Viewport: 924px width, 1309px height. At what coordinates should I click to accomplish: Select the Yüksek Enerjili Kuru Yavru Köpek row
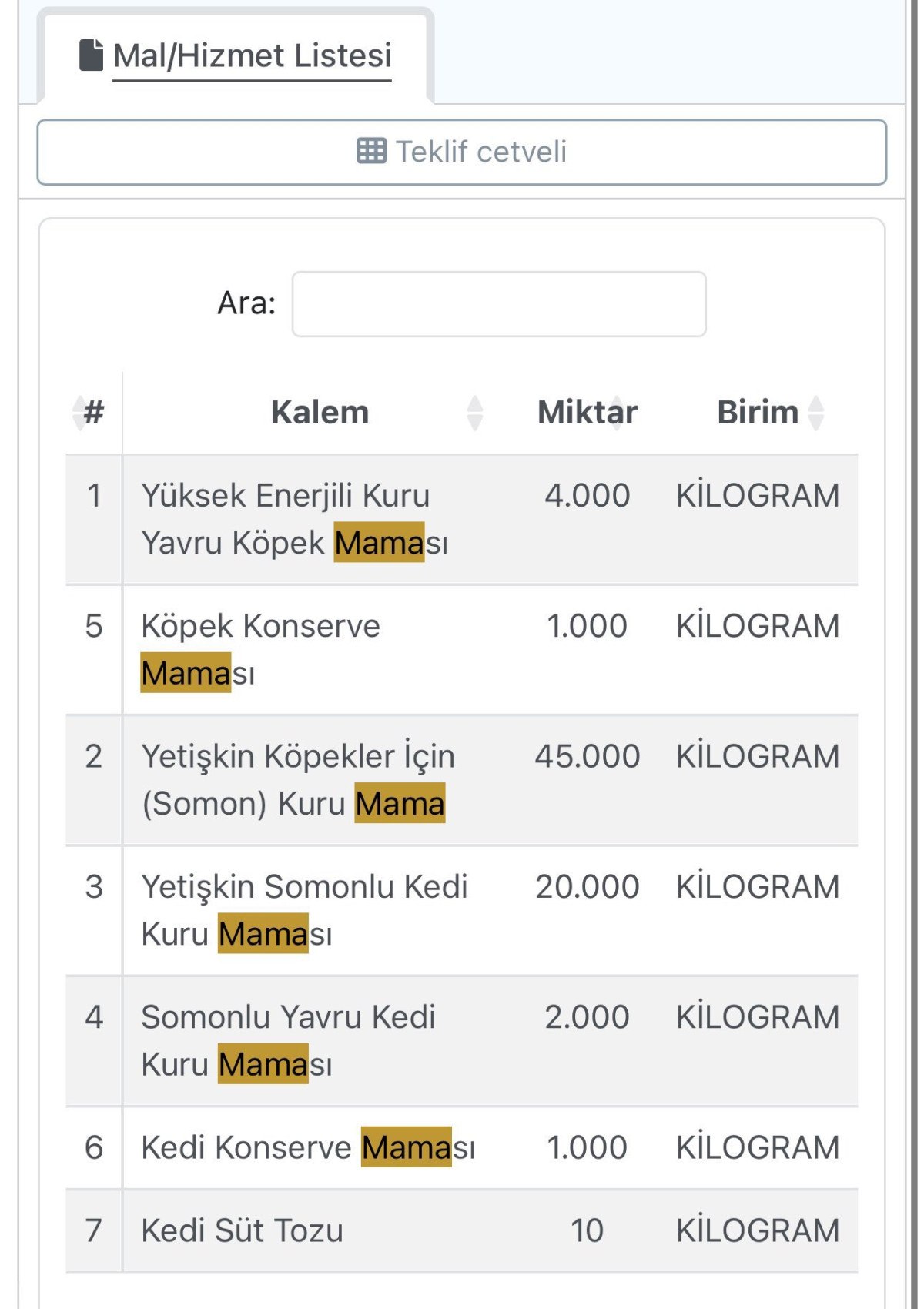[x=294, y=519]
